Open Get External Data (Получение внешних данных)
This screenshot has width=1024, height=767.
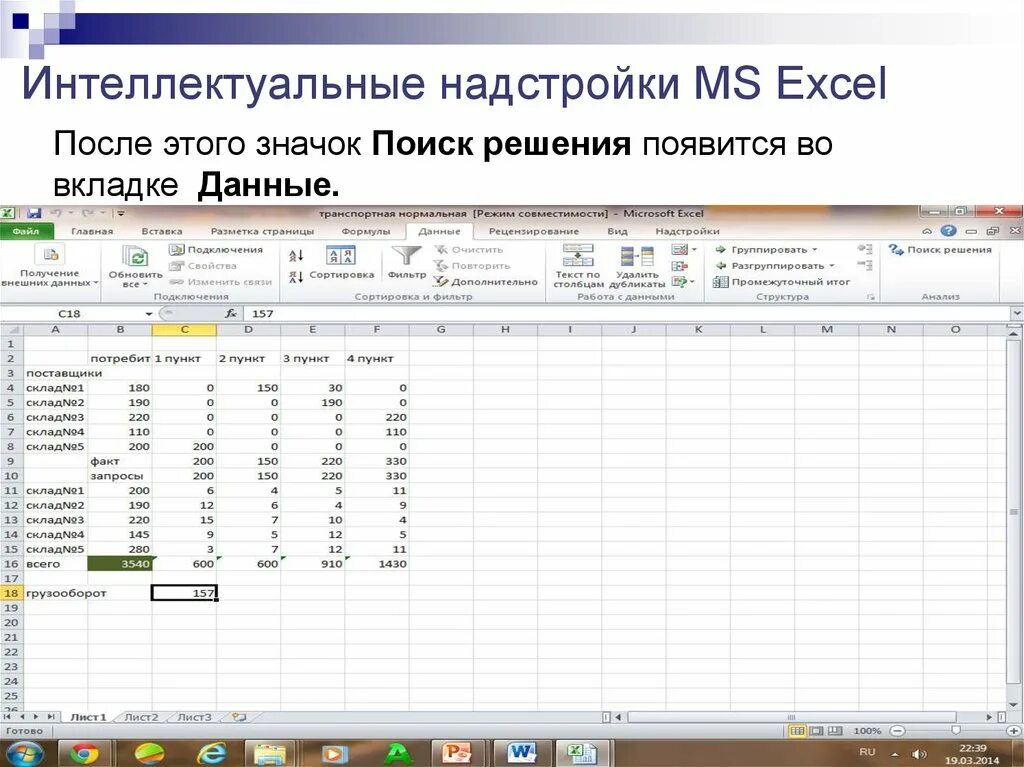point(50,267)
